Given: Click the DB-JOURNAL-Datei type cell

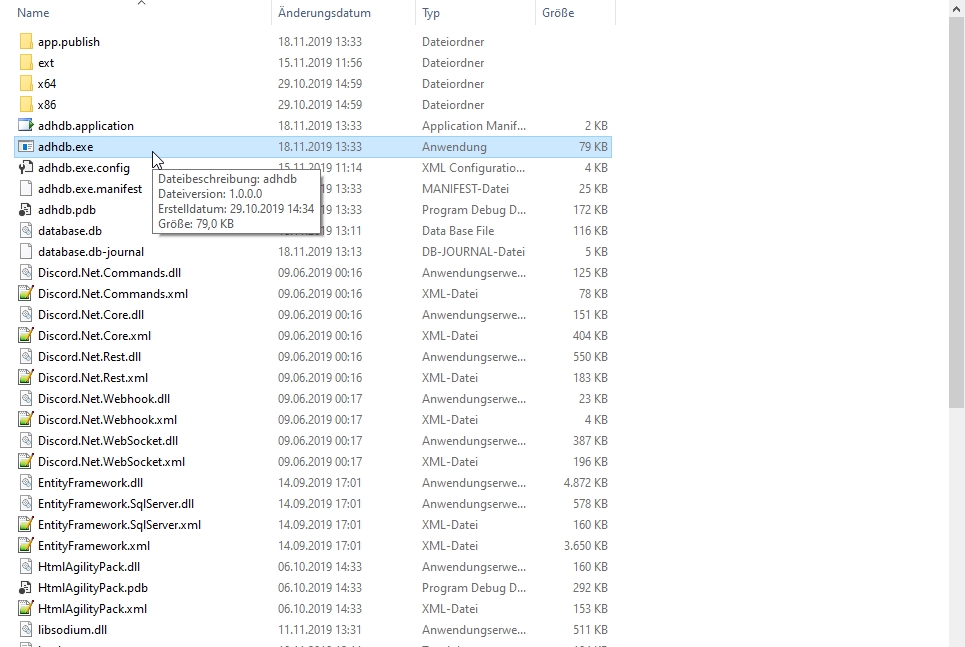Looking at the screenshot, I should [473, 252].
